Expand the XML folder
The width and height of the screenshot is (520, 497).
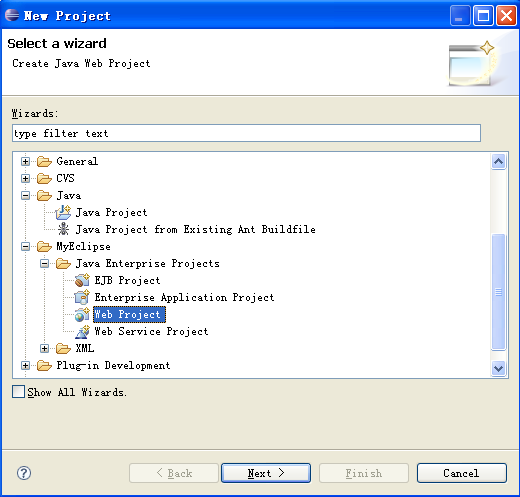[44, 349]
